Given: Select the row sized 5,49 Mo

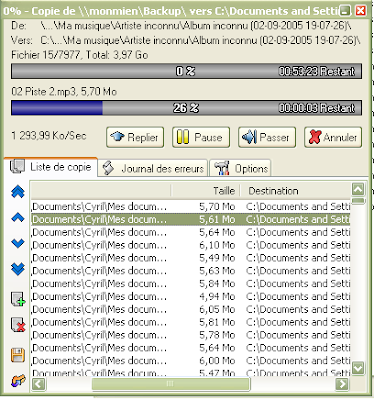Looking at the screenshot, I should tap(190, 258).
